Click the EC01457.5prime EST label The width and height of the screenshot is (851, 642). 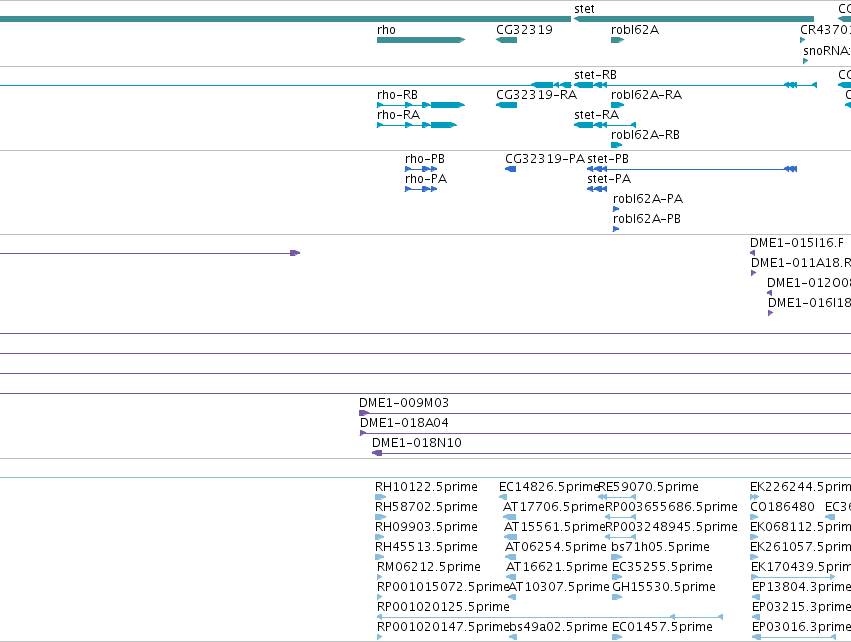coord(662,627)
